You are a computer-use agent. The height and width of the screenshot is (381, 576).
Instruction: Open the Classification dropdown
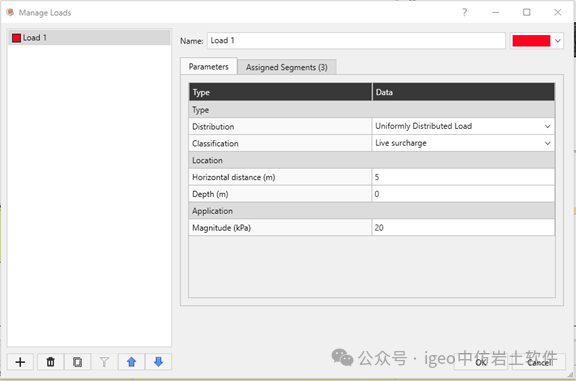463,143
